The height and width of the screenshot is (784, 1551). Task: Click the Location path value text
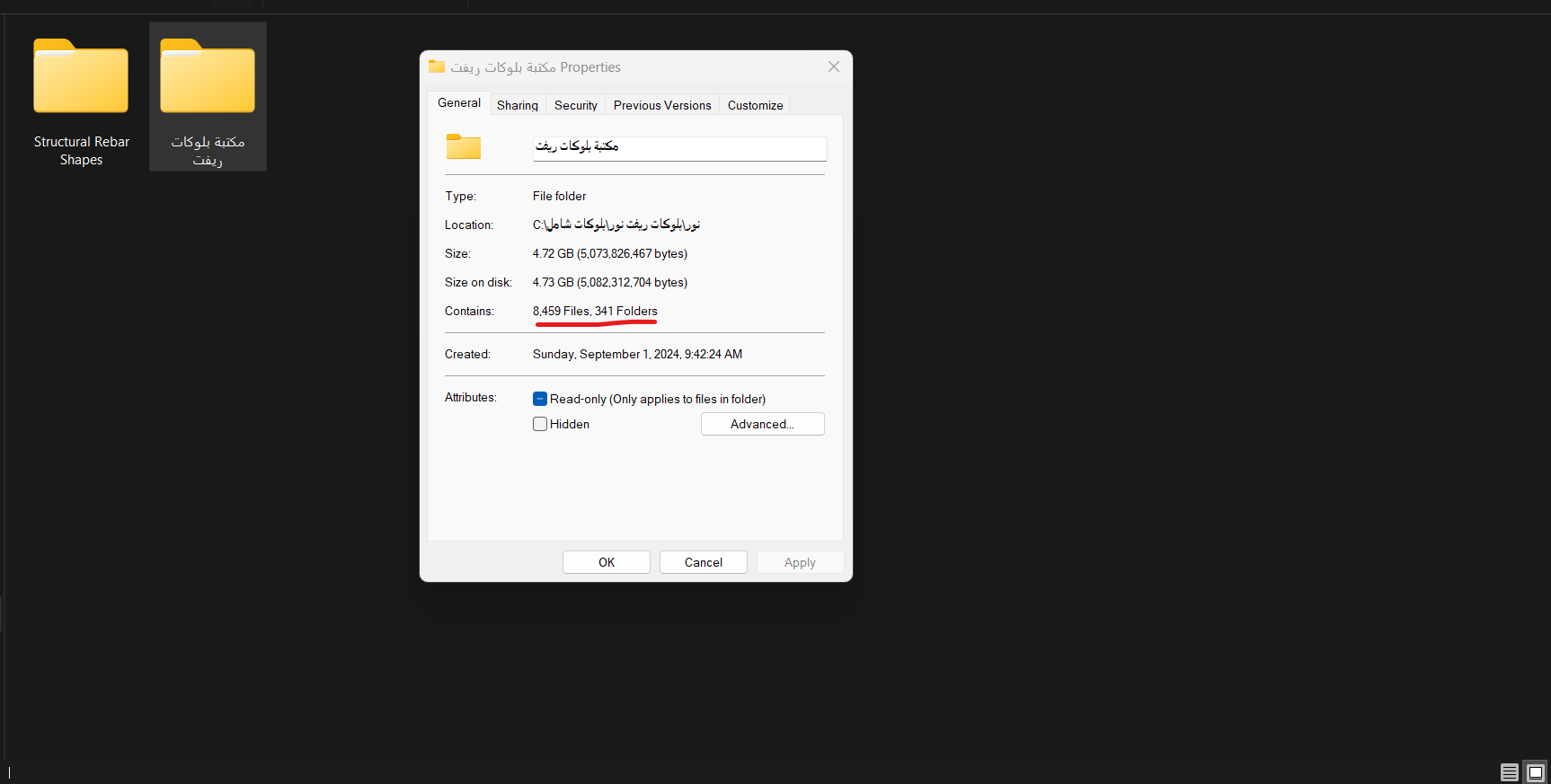pyautogui.click(x=616, y=225)
